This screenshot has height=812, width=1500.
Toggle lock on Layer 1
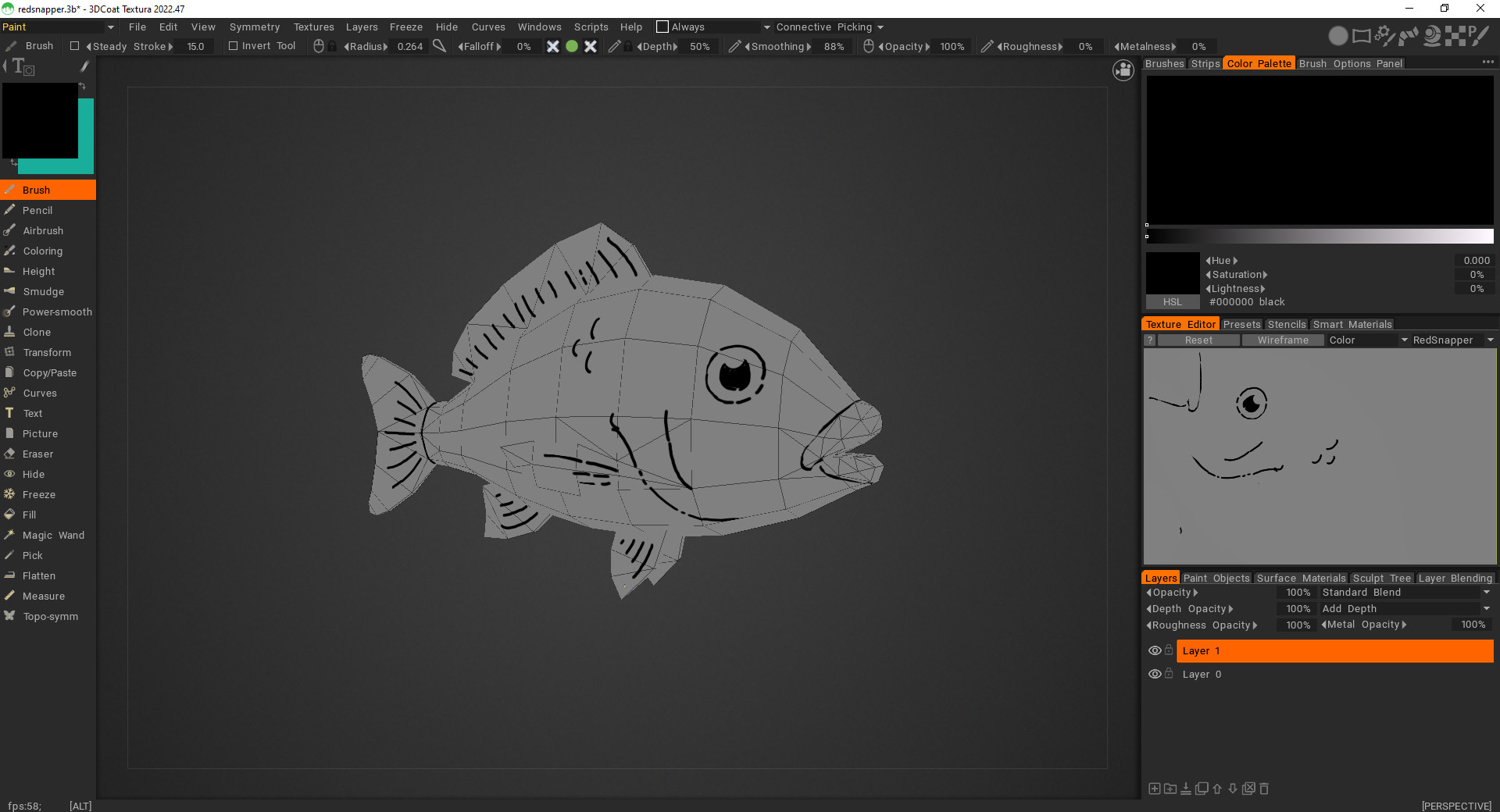point(1169,650)
